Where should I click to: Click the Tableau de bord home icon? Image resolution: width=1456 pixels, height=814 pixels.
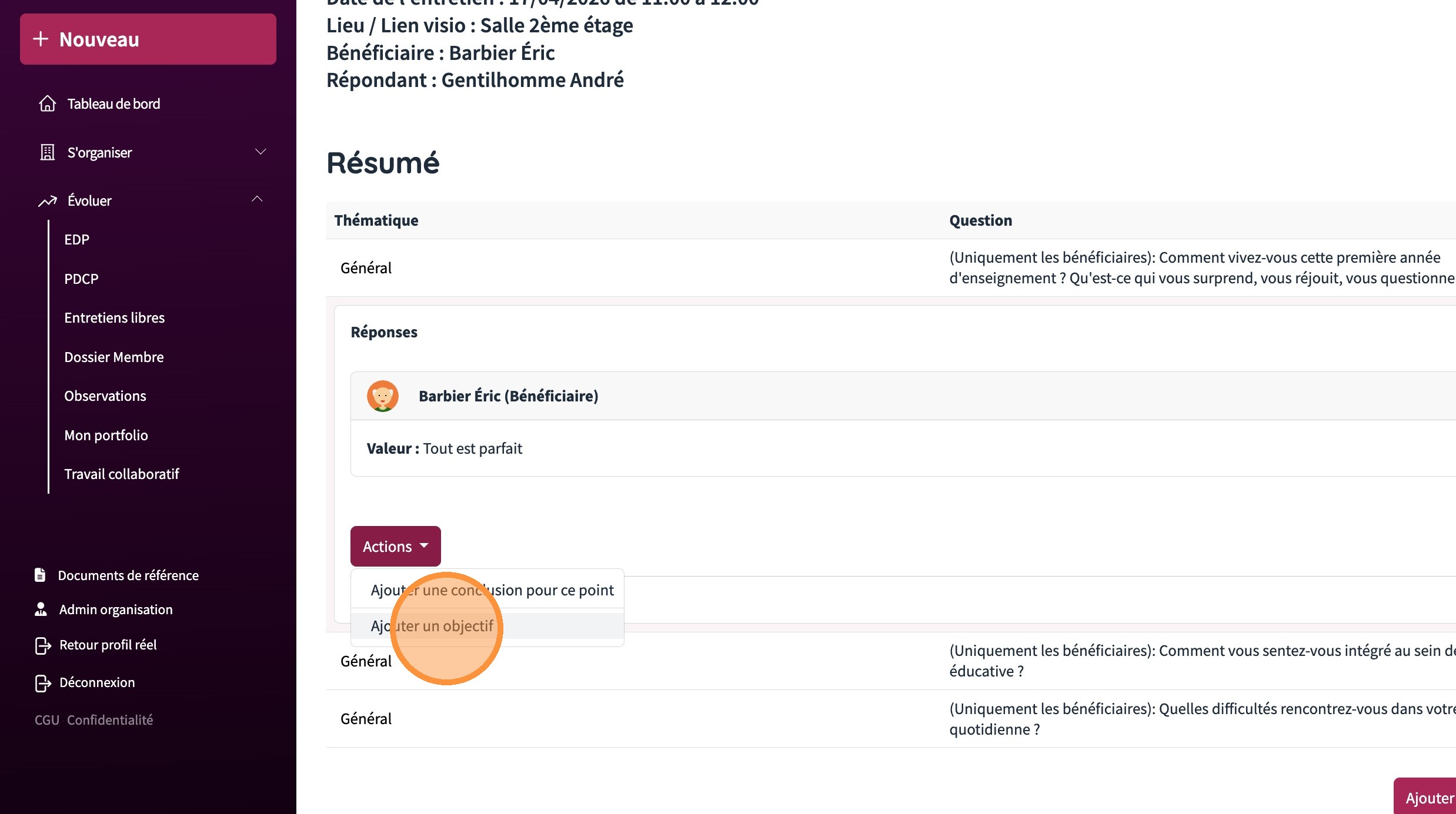[48, 103]
